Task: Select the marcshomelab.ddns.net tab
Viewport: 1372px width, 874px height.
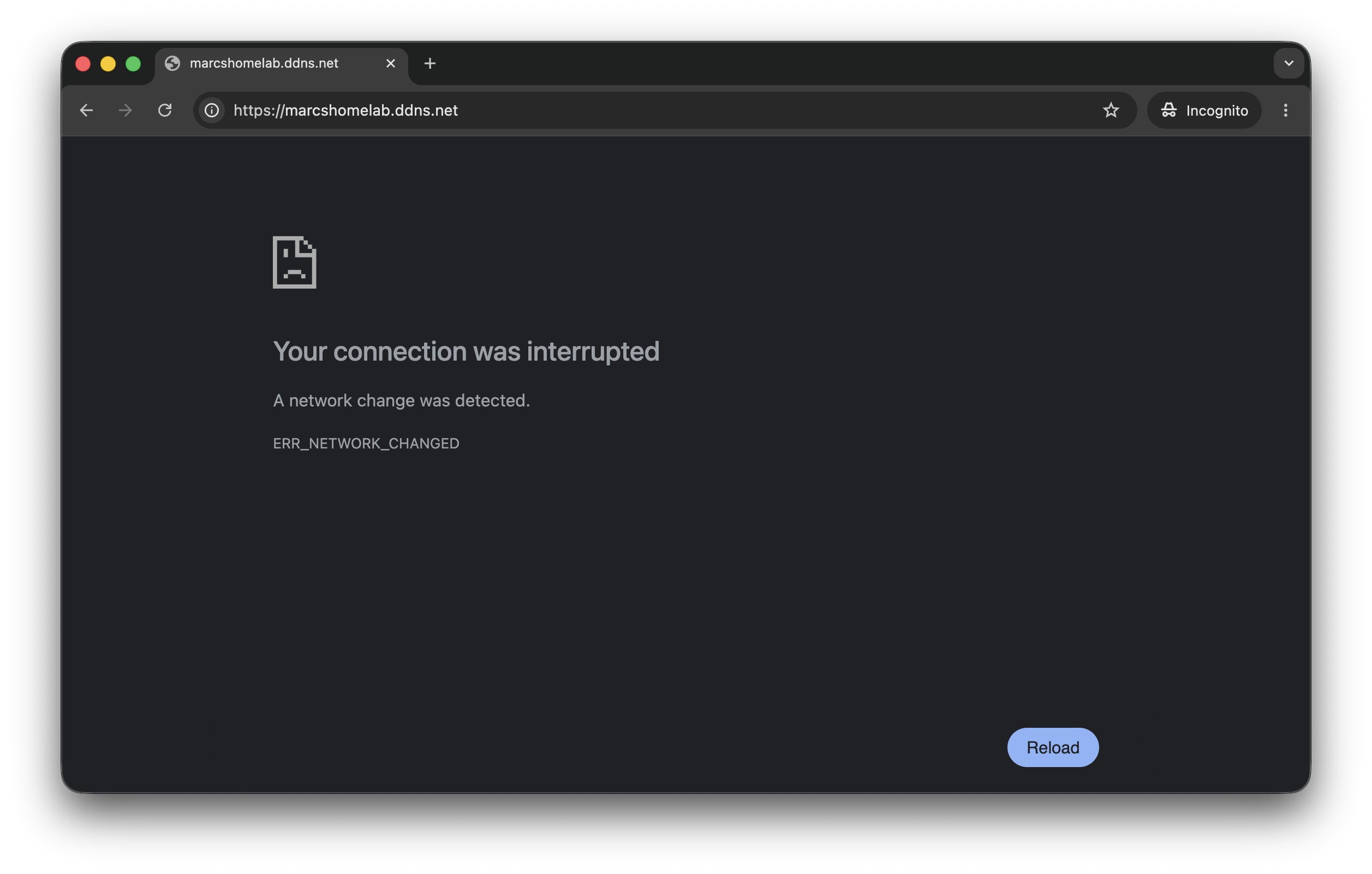Action: pos(282,64)
